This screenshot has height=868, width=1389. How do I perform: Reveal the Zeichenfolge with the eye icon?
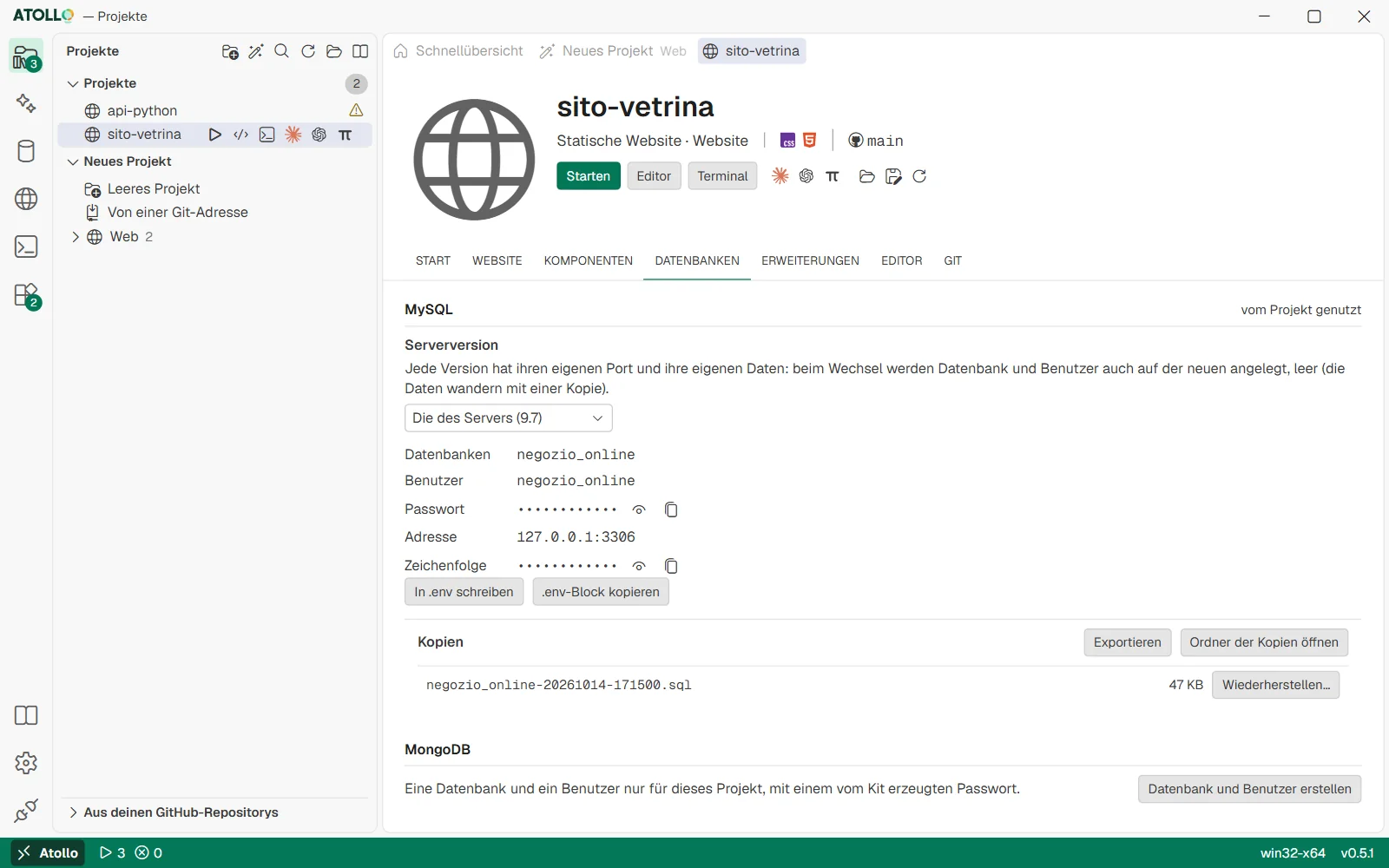click(639, 566)
